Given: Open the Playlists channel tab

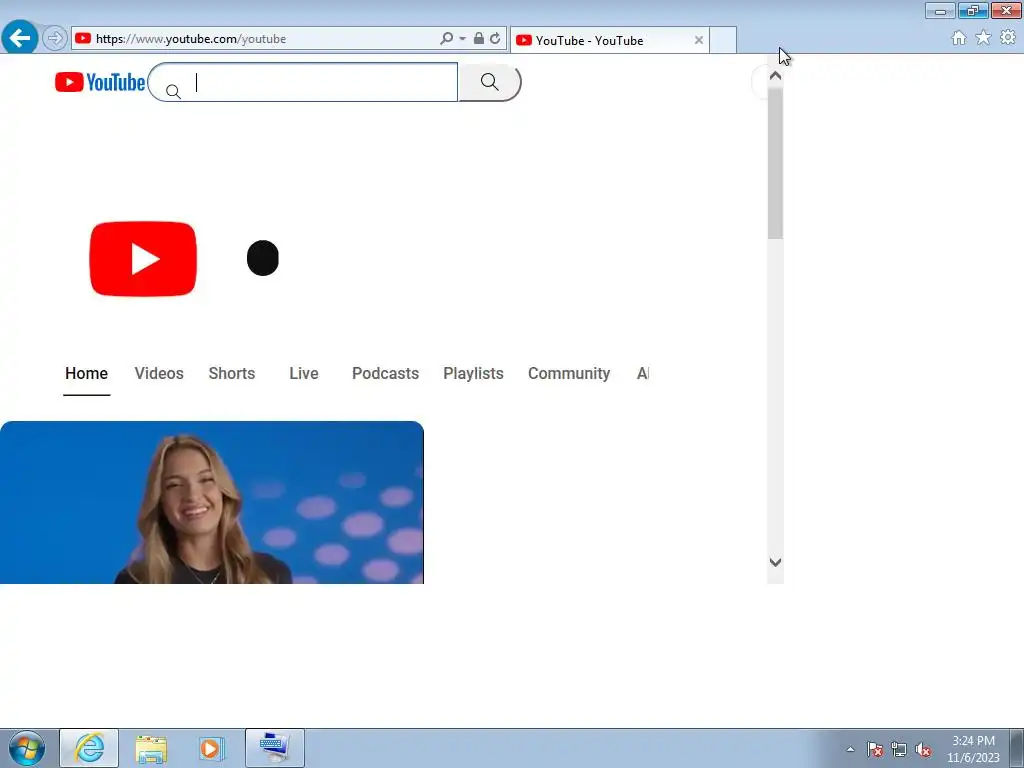Looking at the screenshot, I should pos(473,374).
